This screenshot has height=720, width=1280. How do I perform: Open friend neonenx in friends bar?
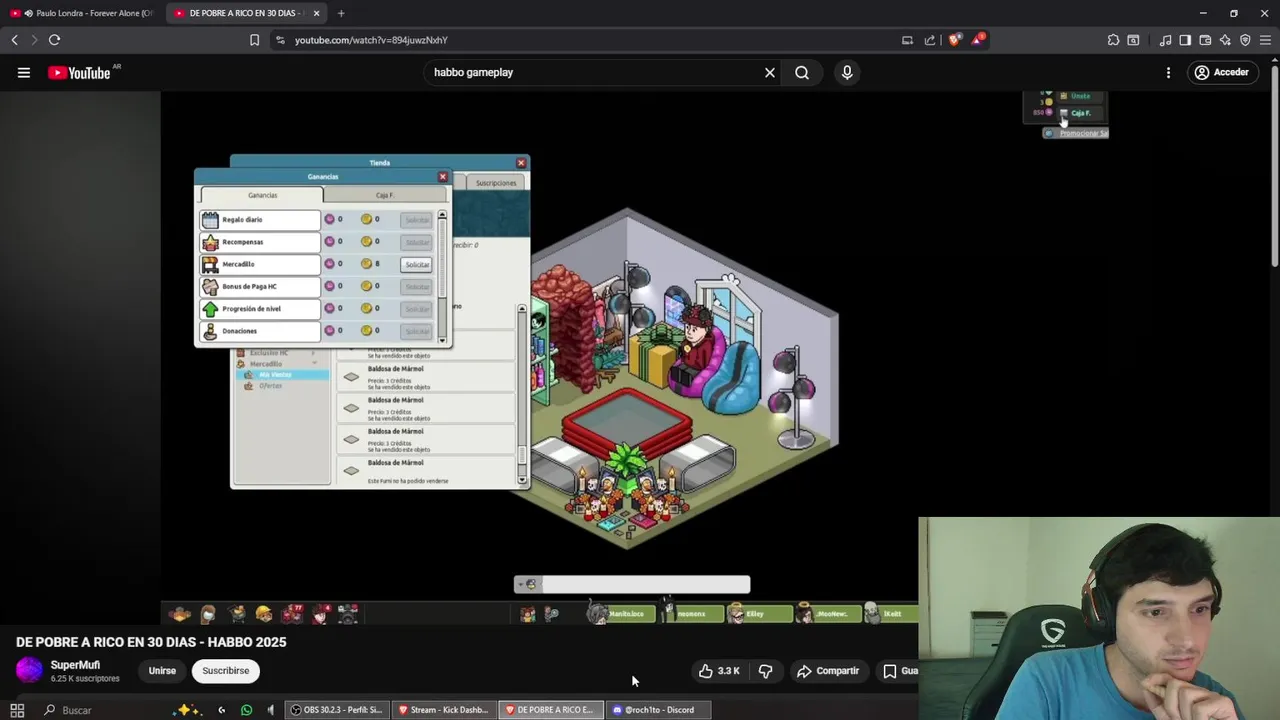click(690, 614)
